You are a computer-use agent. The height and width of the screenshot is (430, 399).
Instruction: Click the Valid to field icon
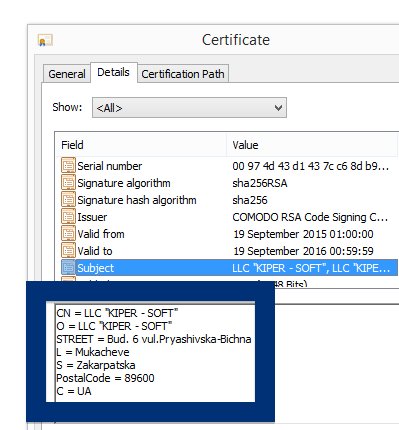(x=68, y=251)
